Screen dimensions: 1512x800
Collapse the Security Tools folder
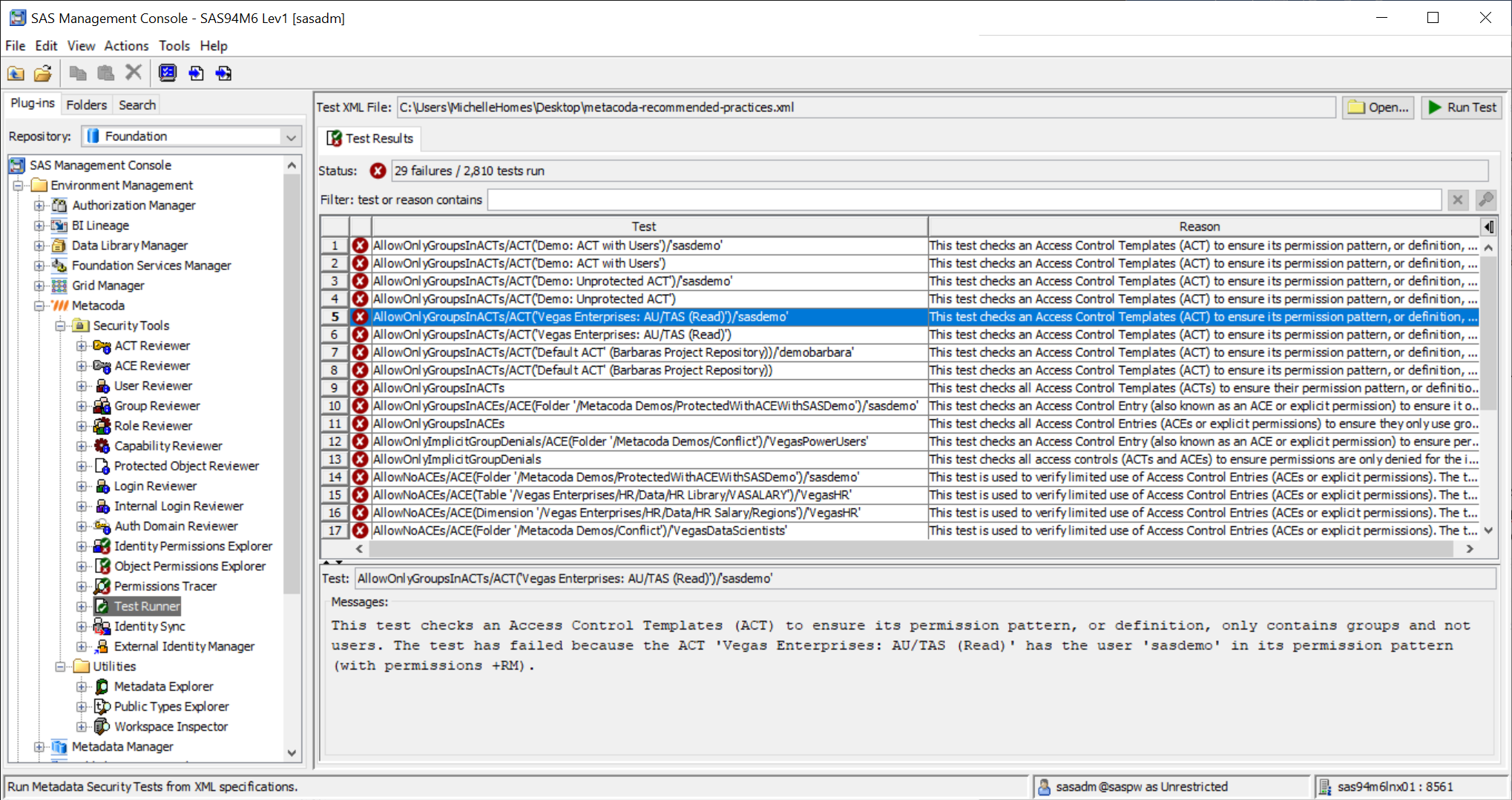pos(61,326)
